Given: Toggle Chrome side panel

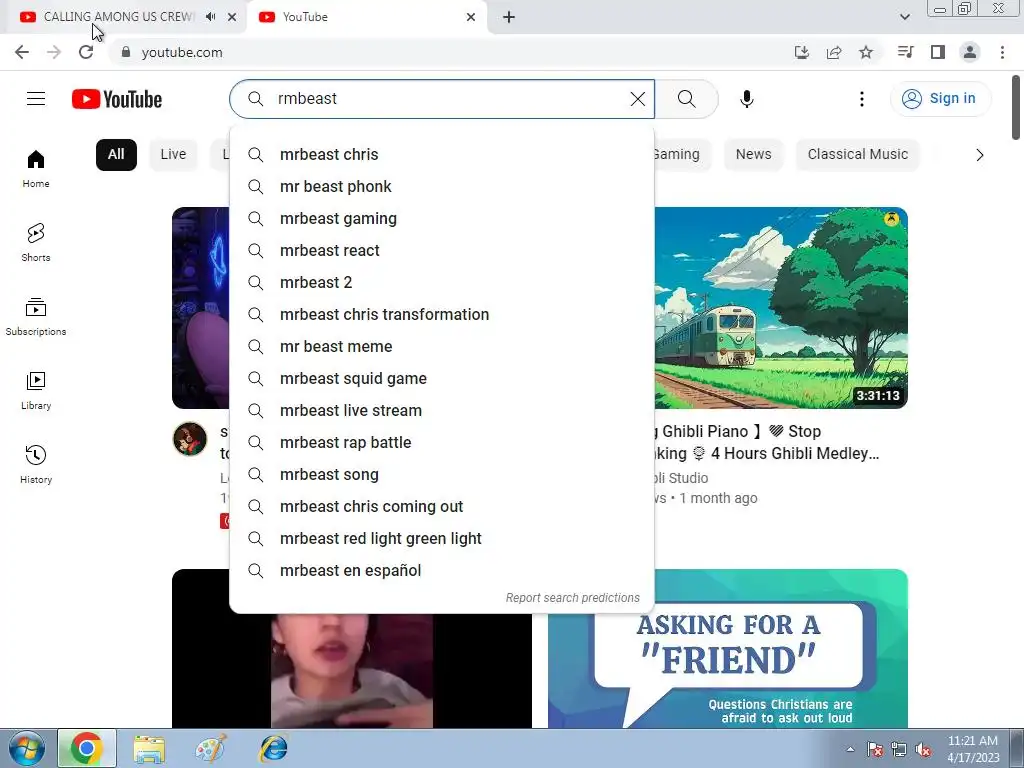Looking at the screenshot, I should pos(938,52).
